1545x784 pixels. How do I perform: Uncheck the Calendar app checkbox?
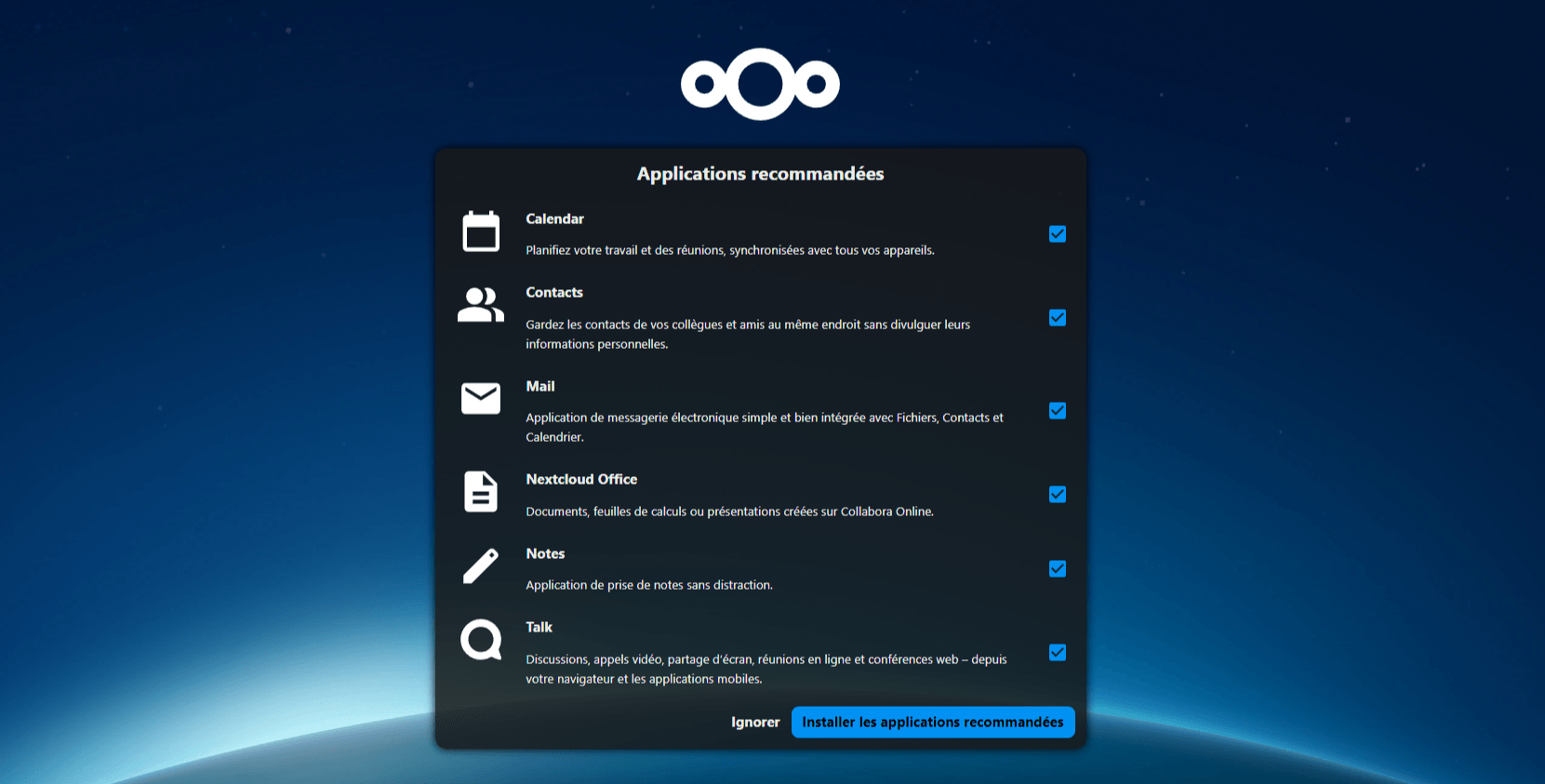pos(1057,234)
